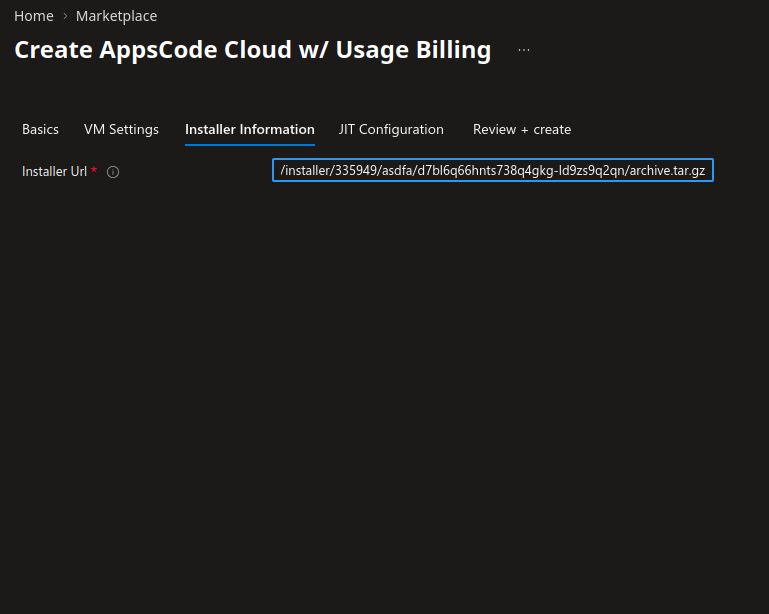Go to the Review + create tab

521,129
